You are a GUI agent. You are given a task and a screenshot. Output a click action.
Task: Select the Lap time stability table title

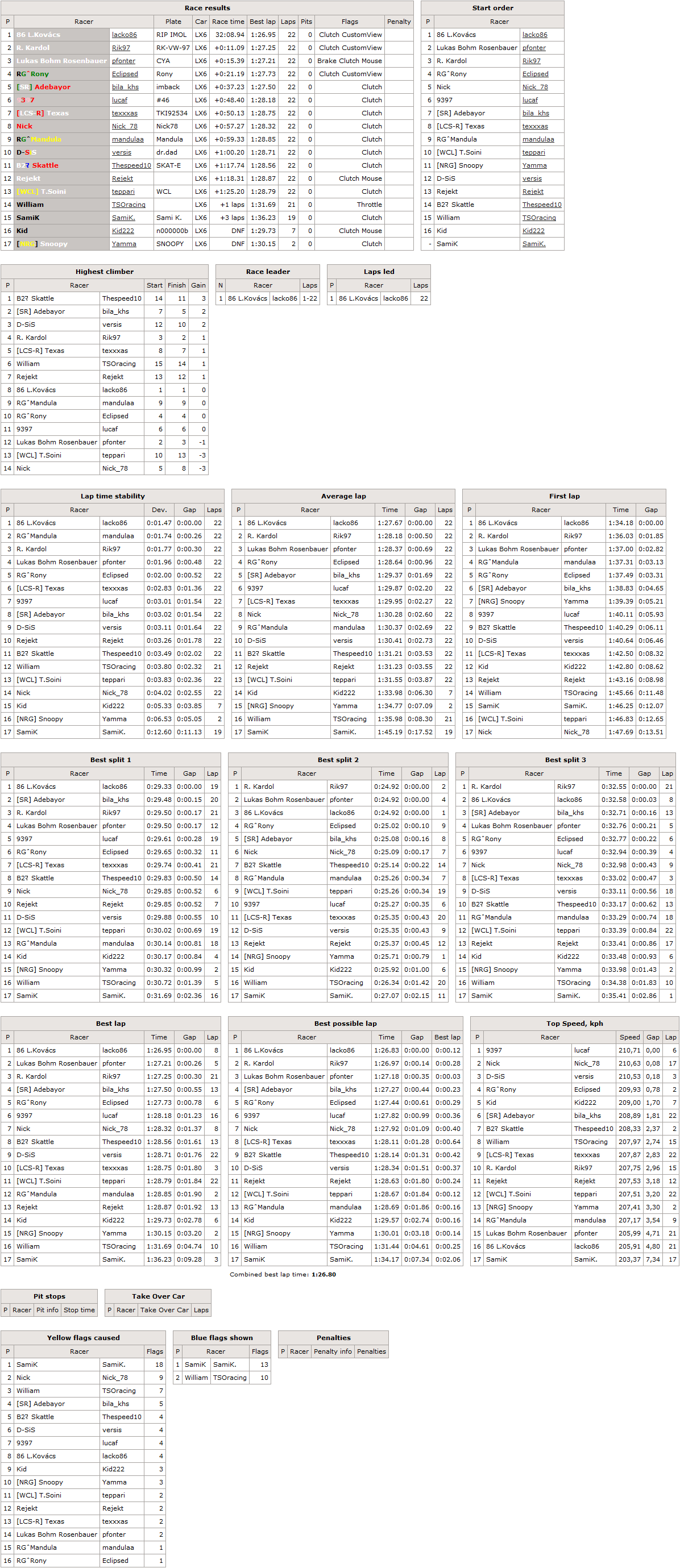point(113,496)
